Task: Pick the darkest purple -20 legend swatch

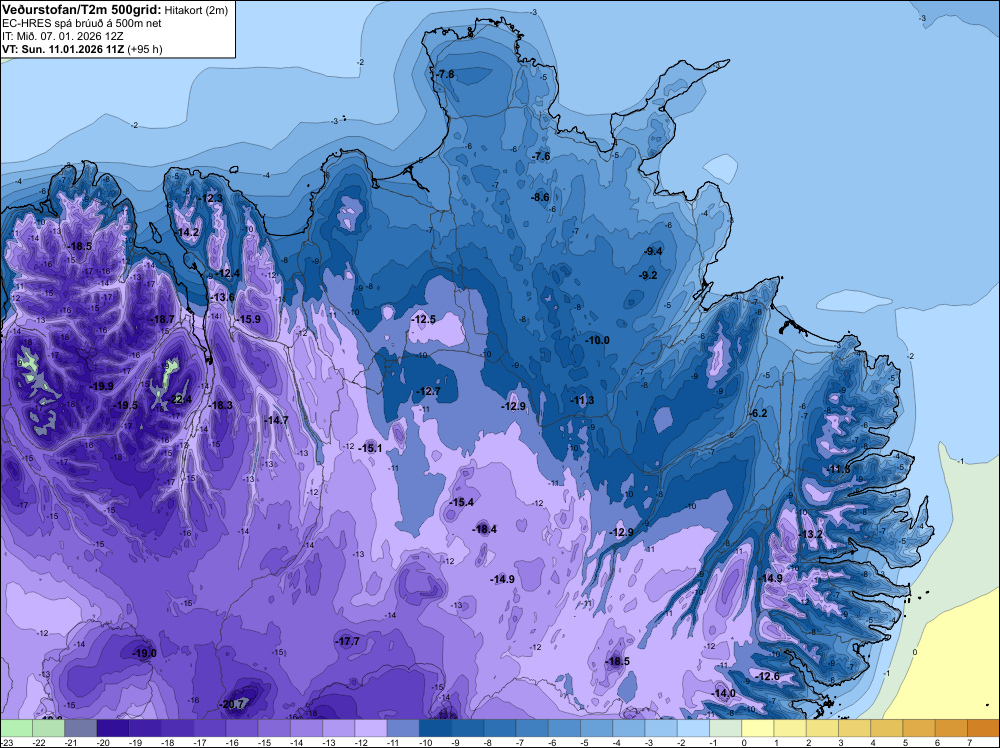Action: point(113,728)
